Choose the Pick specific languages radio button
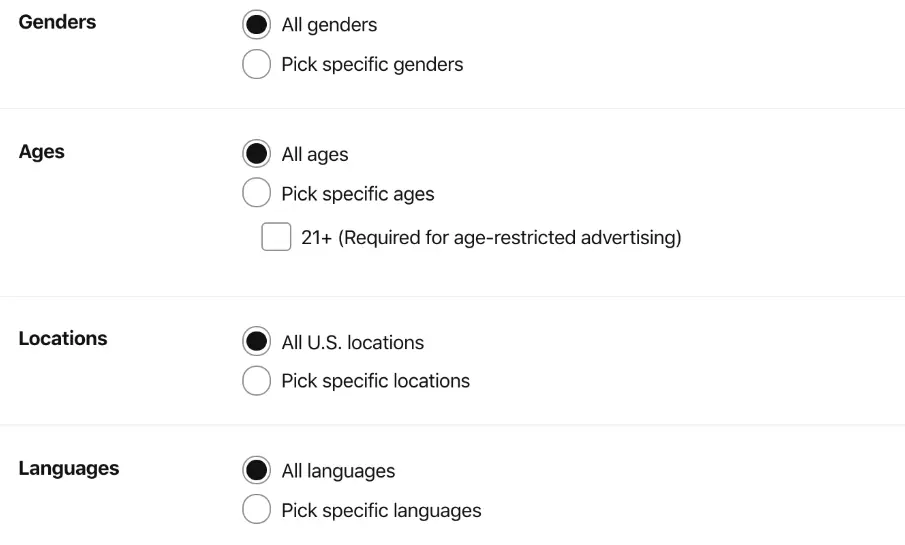The height and width of the screenshot is (545, 905). pos(257,510)
